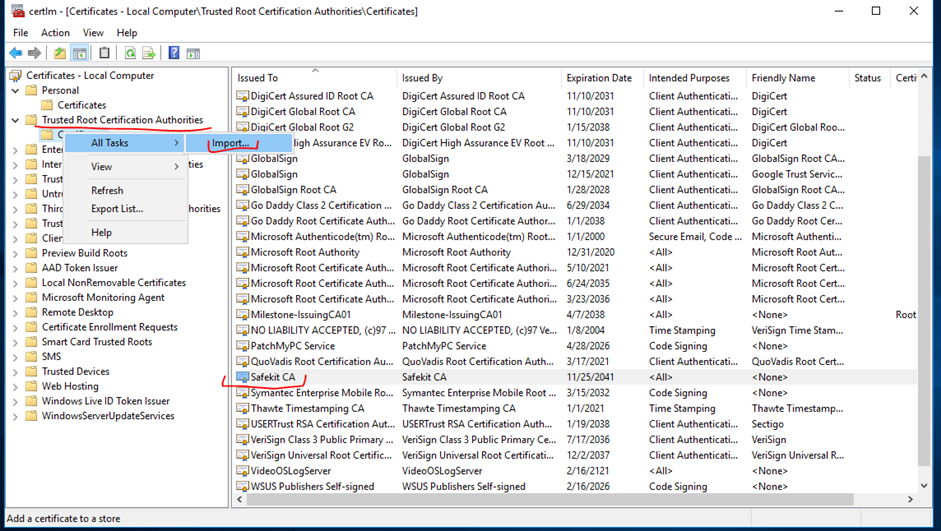Open the All Tasks submenu arrow
Viewport: 941px width, 531px height.
tap(176, 143)
